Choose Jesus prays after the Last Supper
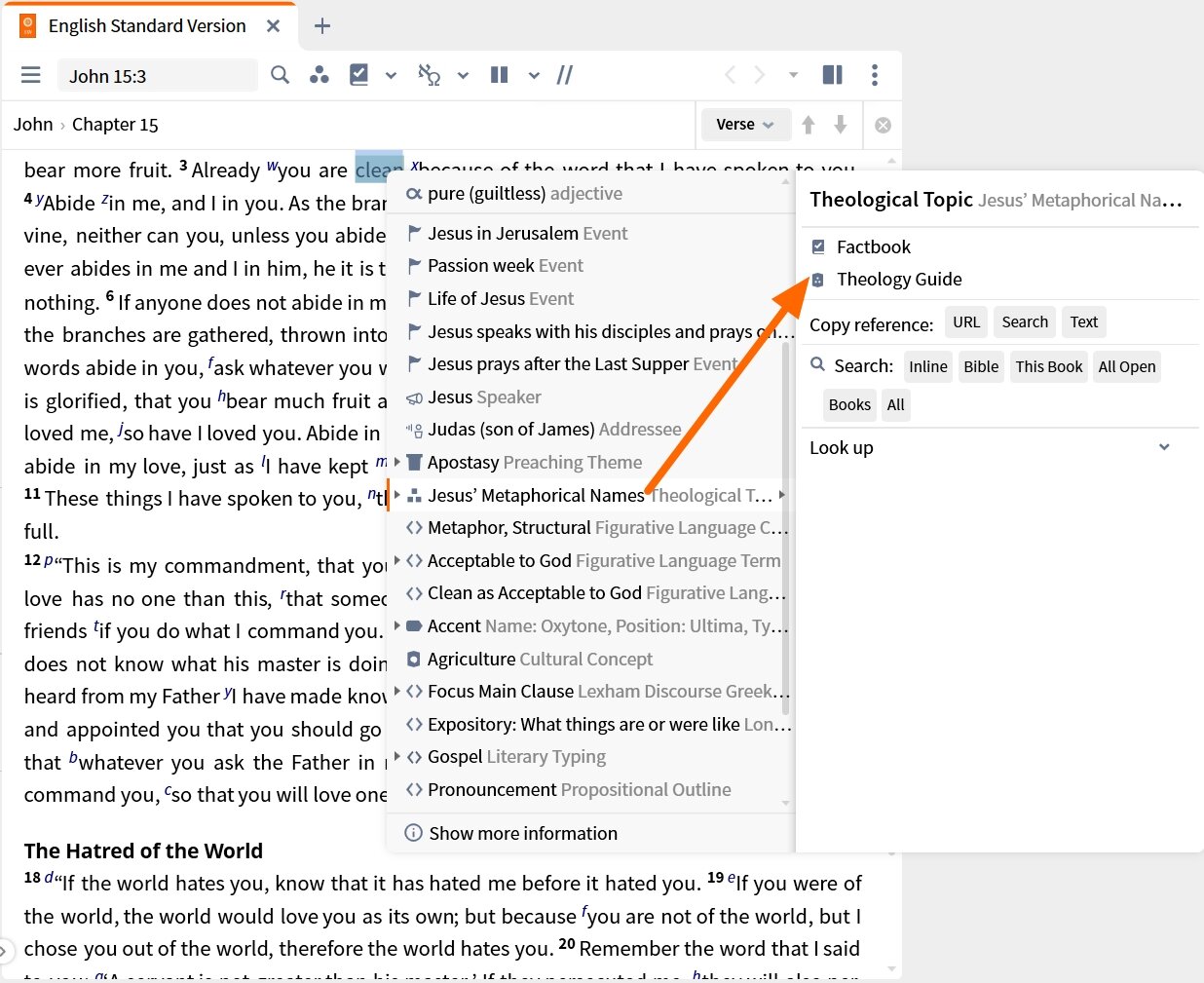Screen dimensions: 1204x983 590,364
